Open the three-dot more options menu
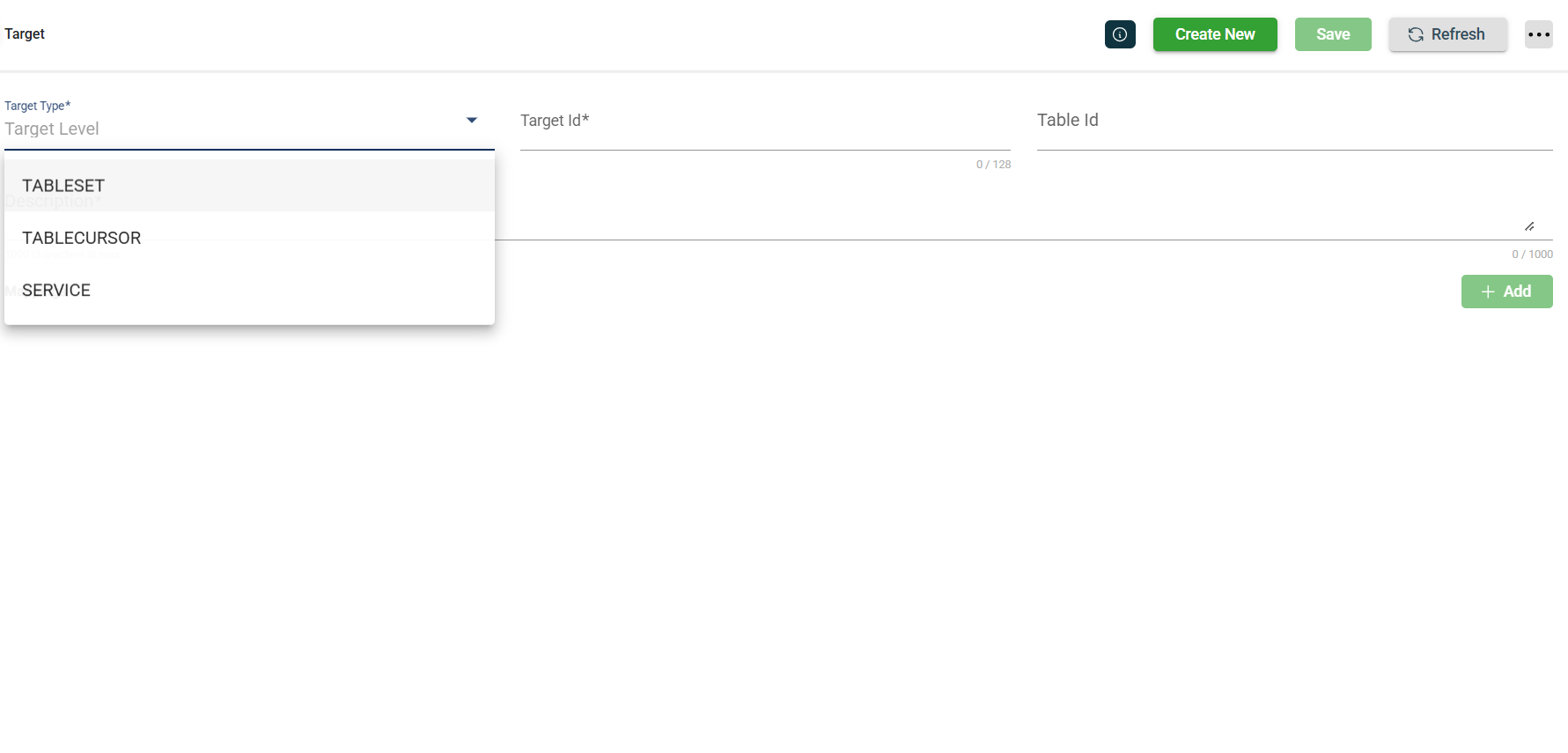 coord(1538,34)
